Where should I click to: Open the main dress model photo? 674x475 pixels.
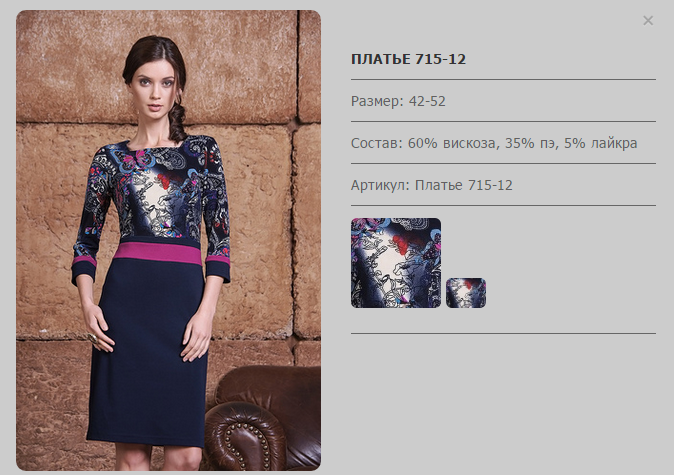coord(168,240)
